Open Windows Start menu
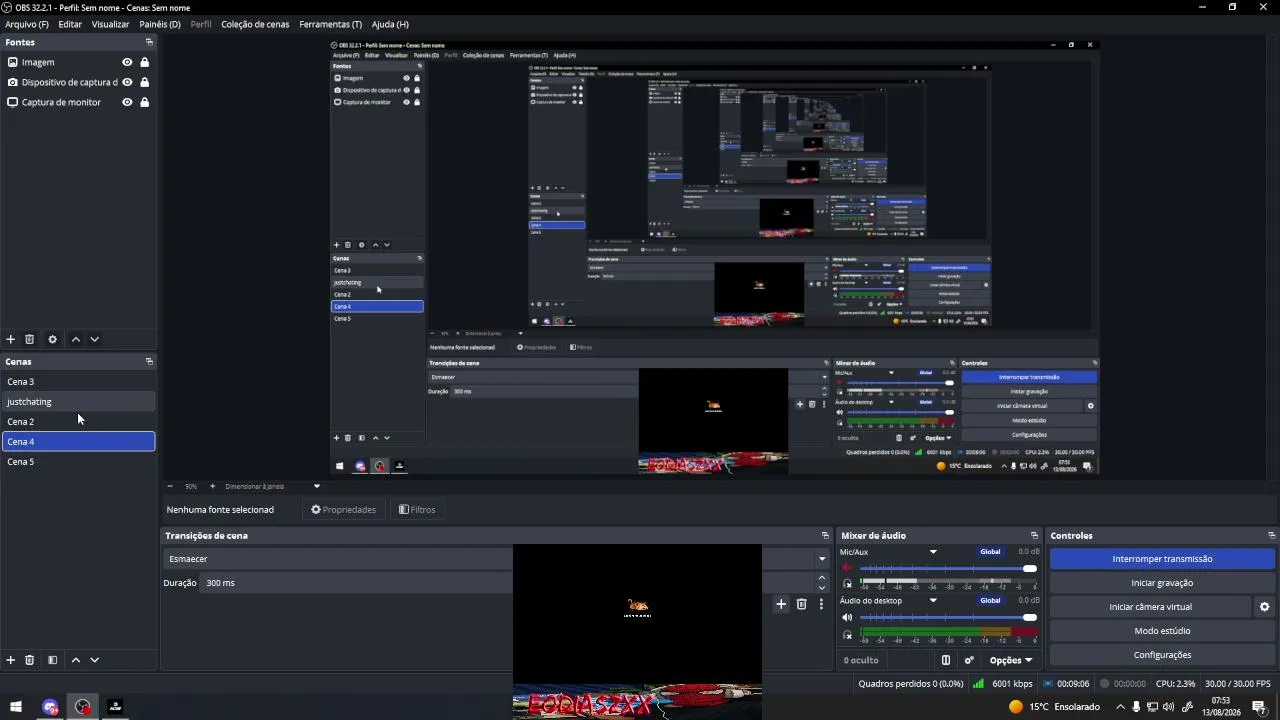The width and height of the screenshot is (1280, 720). (x=16, y=707)
